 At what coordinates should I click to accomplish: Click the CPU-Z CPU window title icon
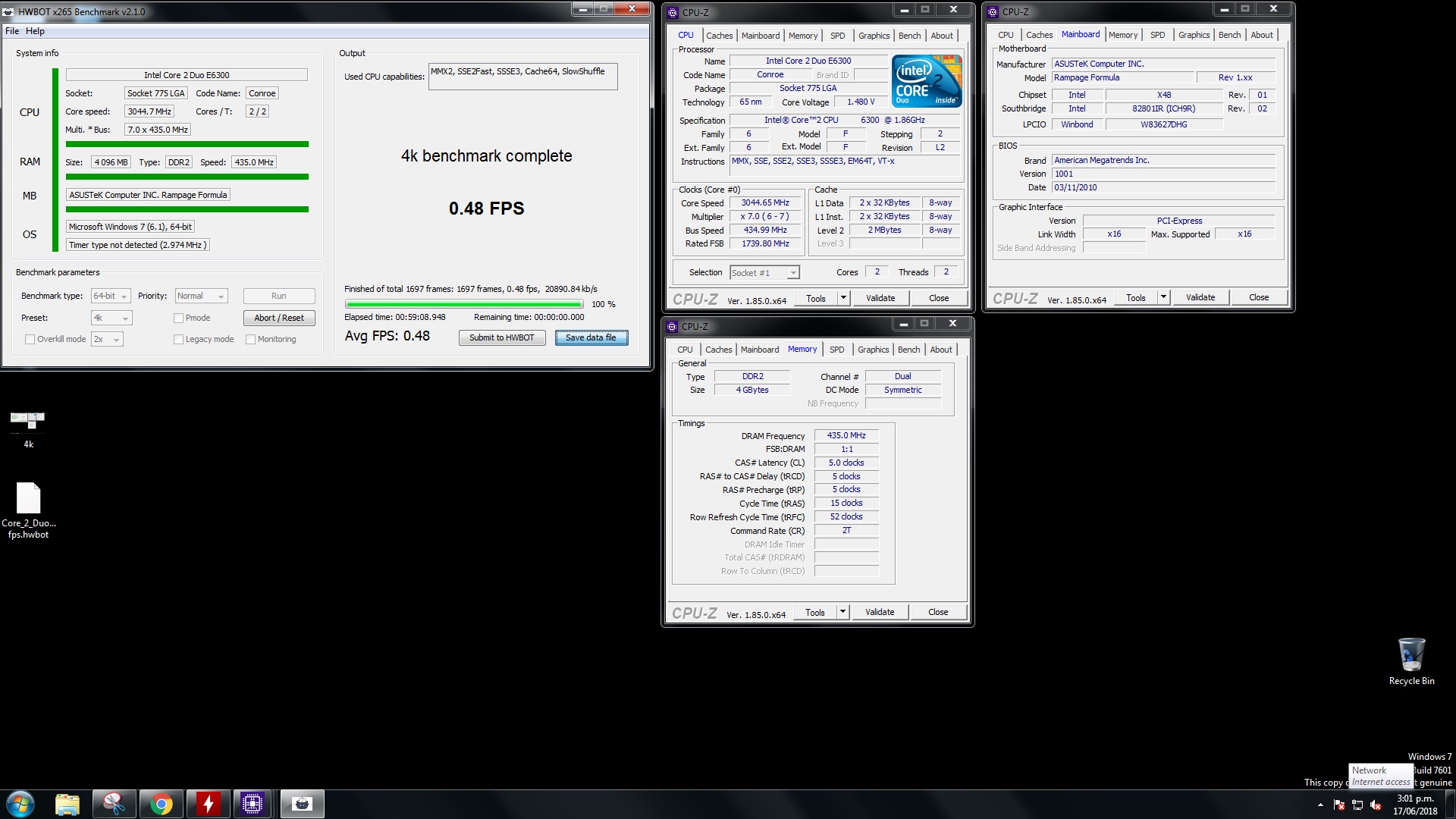673,12
